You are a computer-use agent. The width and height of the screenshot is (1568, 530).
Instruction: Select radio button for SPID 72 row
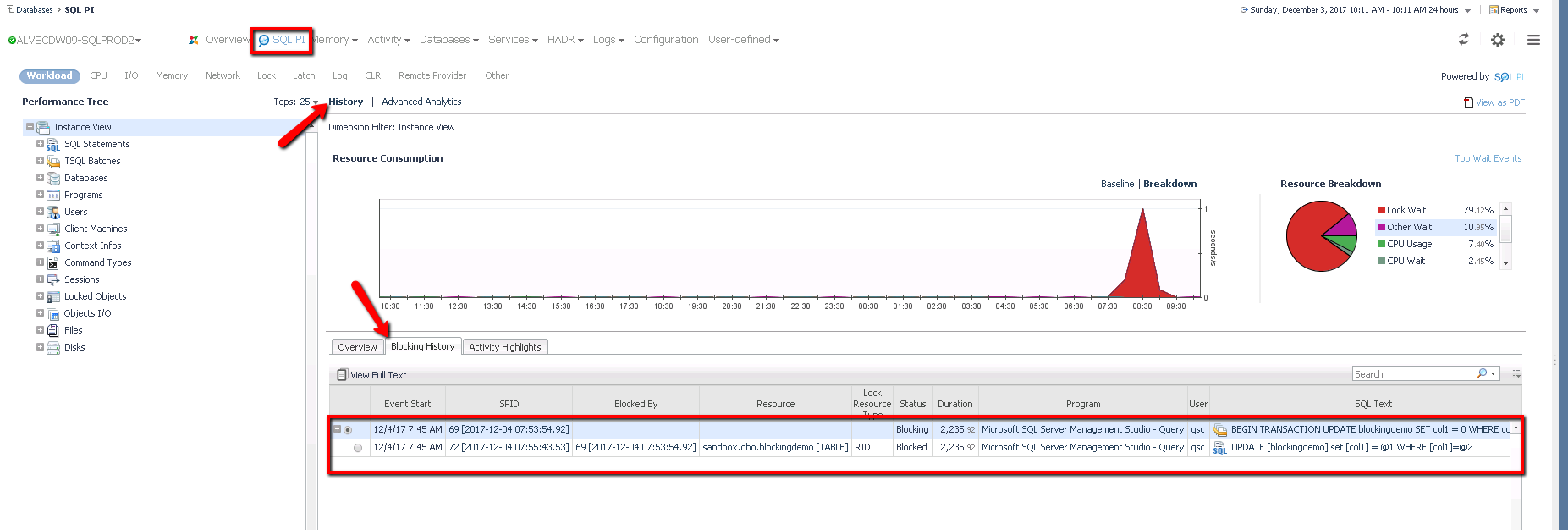(358, 448)
